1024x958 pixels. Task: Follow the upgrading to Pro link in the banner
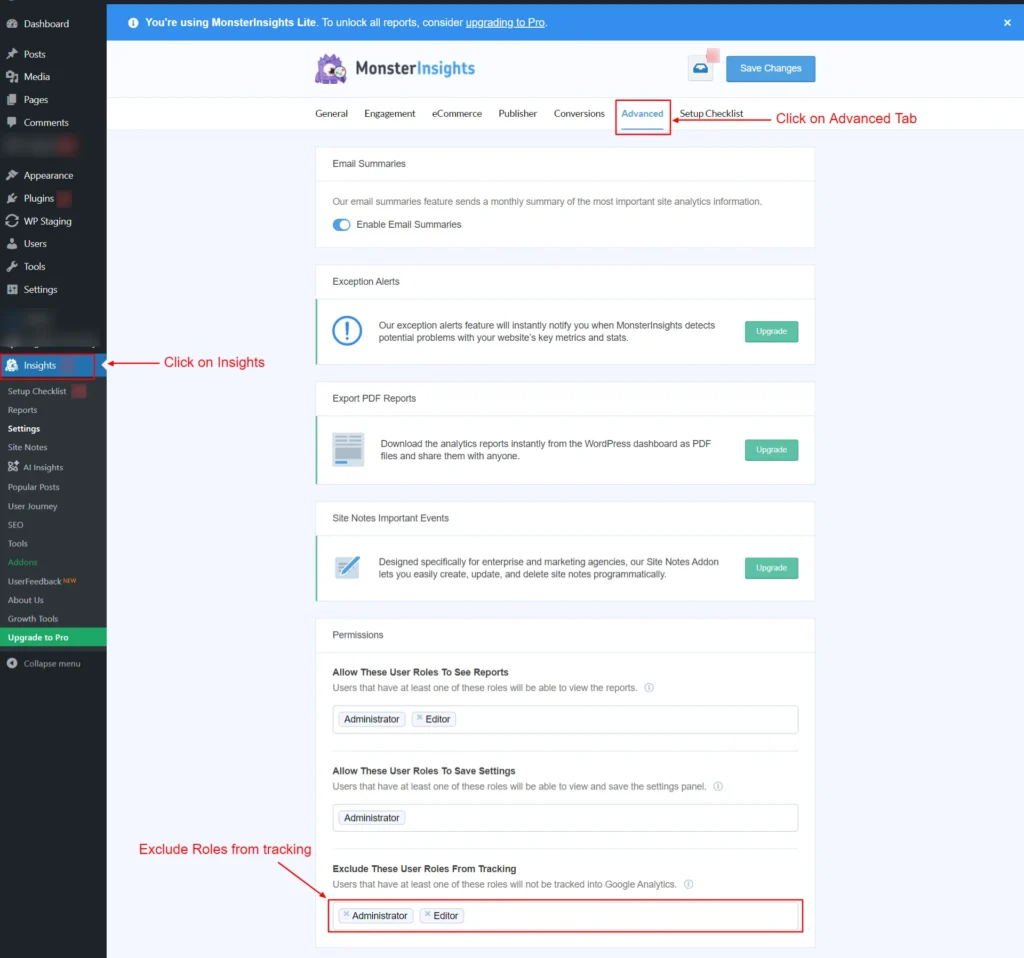[x=505, y=22]
